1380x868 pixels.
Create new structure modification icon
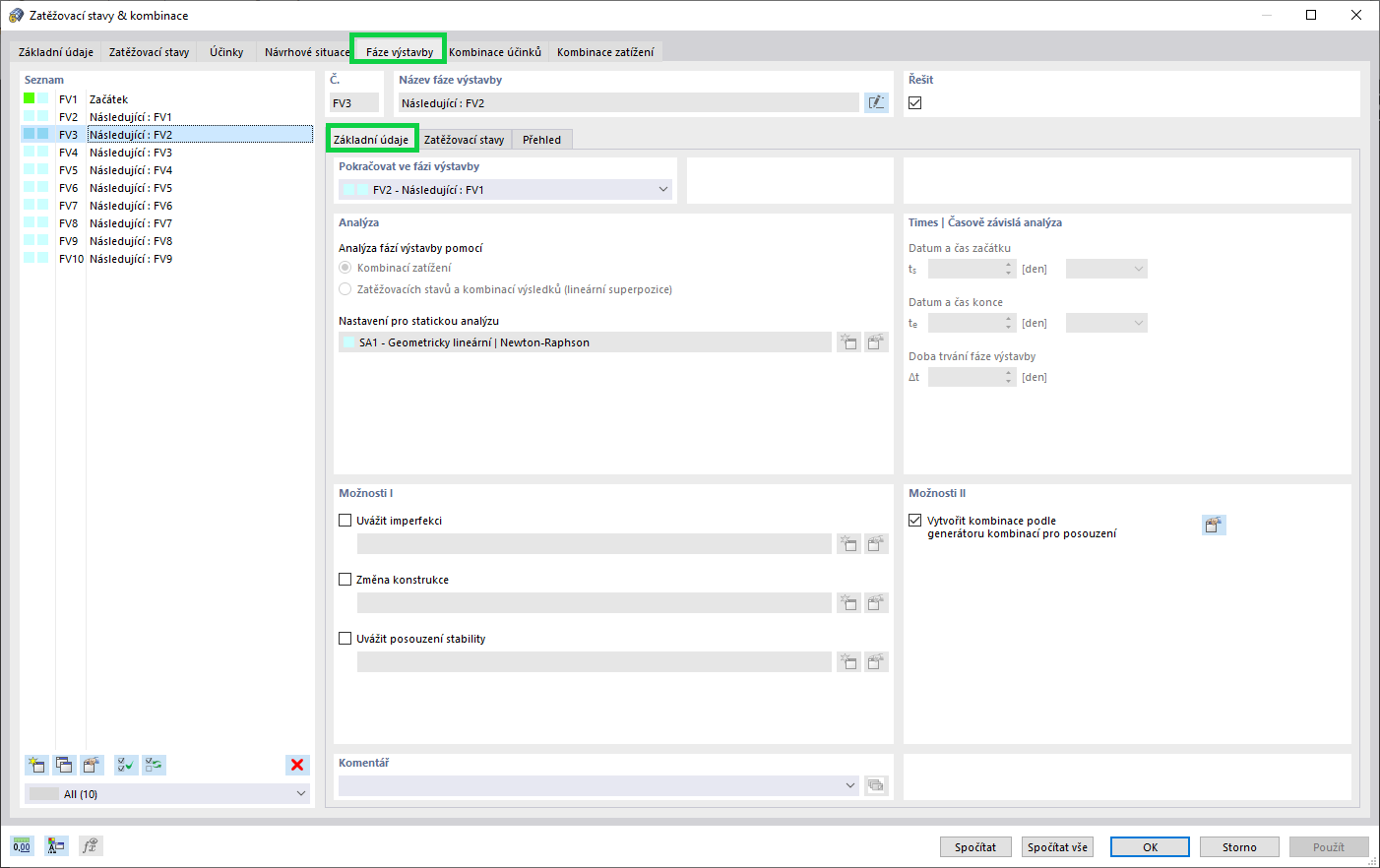848,602
